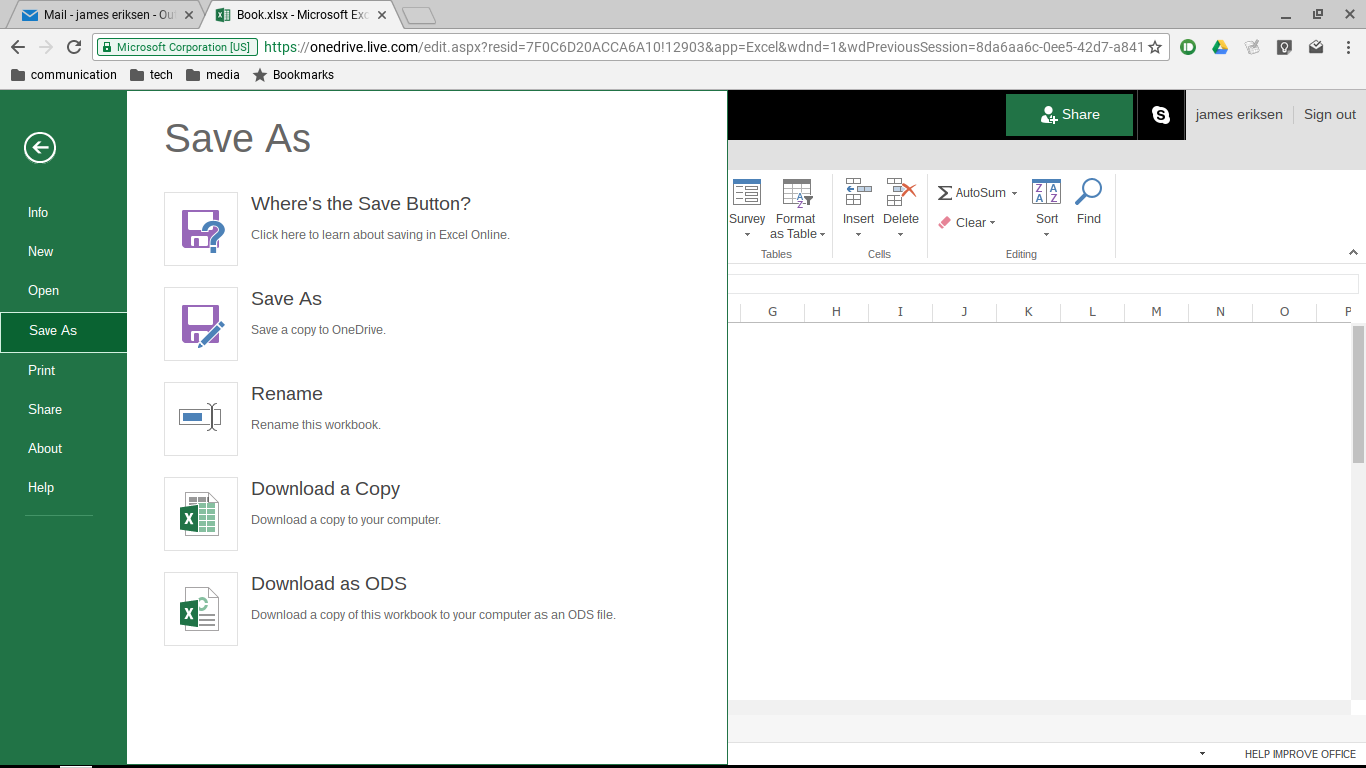
Task: Switch to the Mail - james eriksen tab
Action: pos(106,15)
